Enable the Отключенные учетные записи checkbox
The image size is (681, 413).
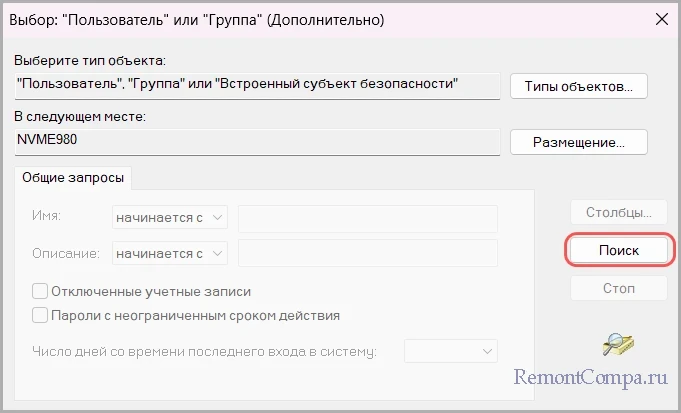[x=40, y=291]
